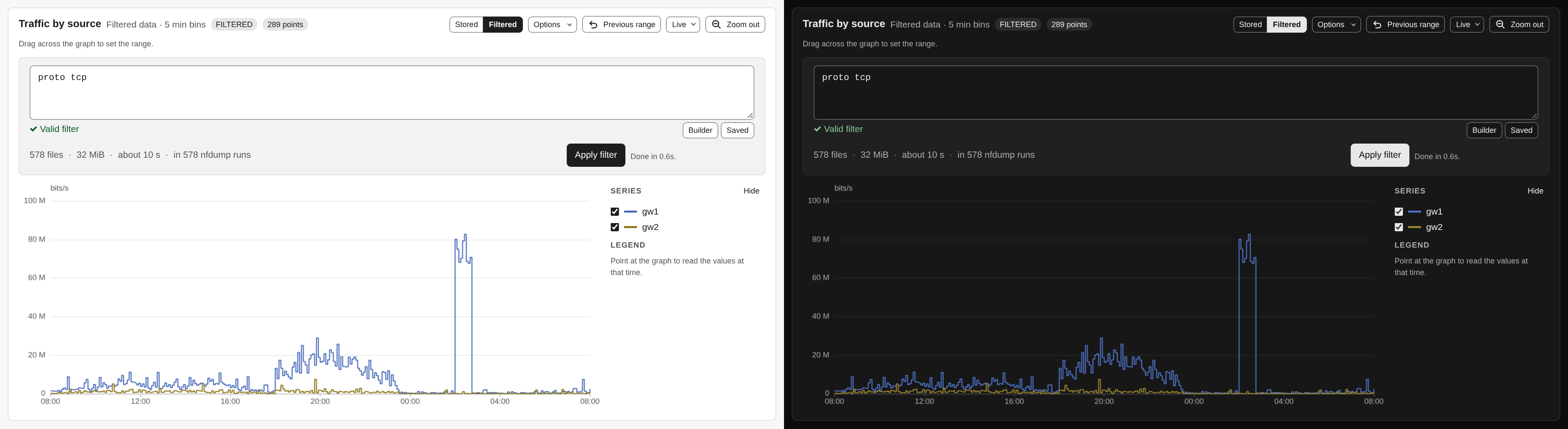Click the filter text area in light panel
1568x429 pixels.
pos(392,92)
